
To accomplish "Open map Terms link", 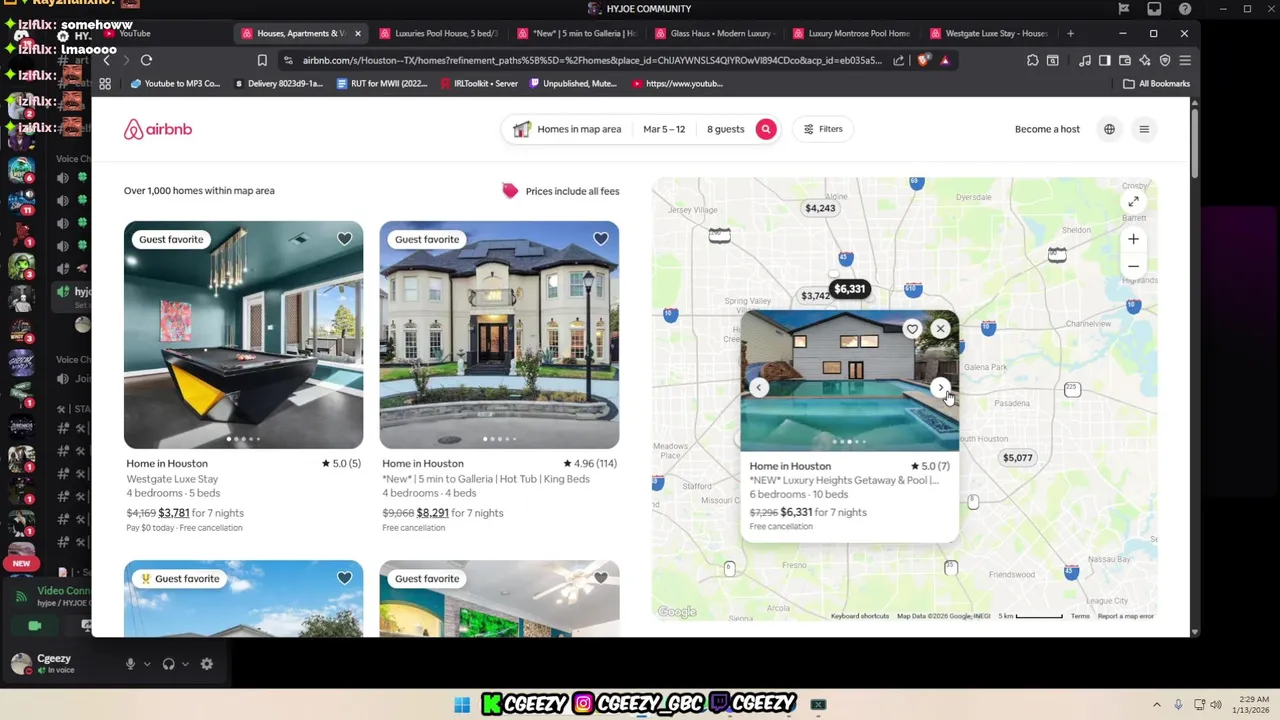I will (x=1080, y=616).
